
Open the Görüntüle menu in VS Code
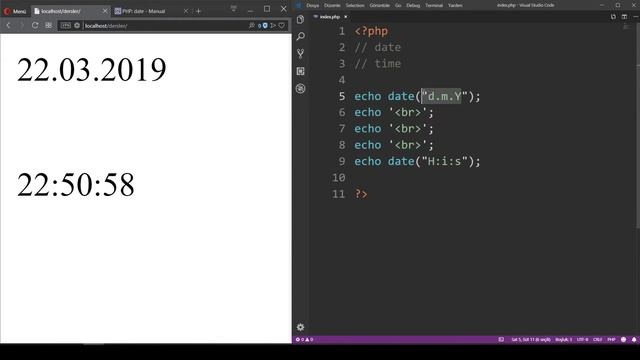click(380, 5)
